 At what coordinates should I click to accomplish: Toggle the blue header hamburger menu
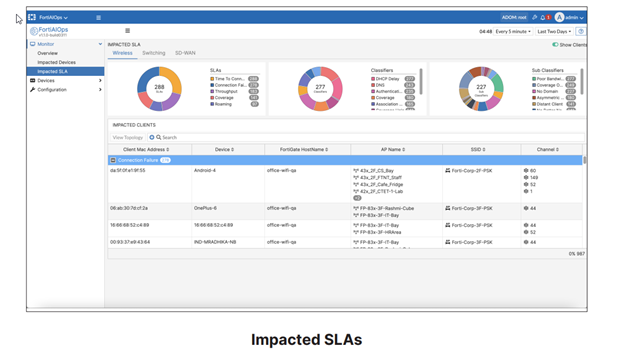coord(98,18)
